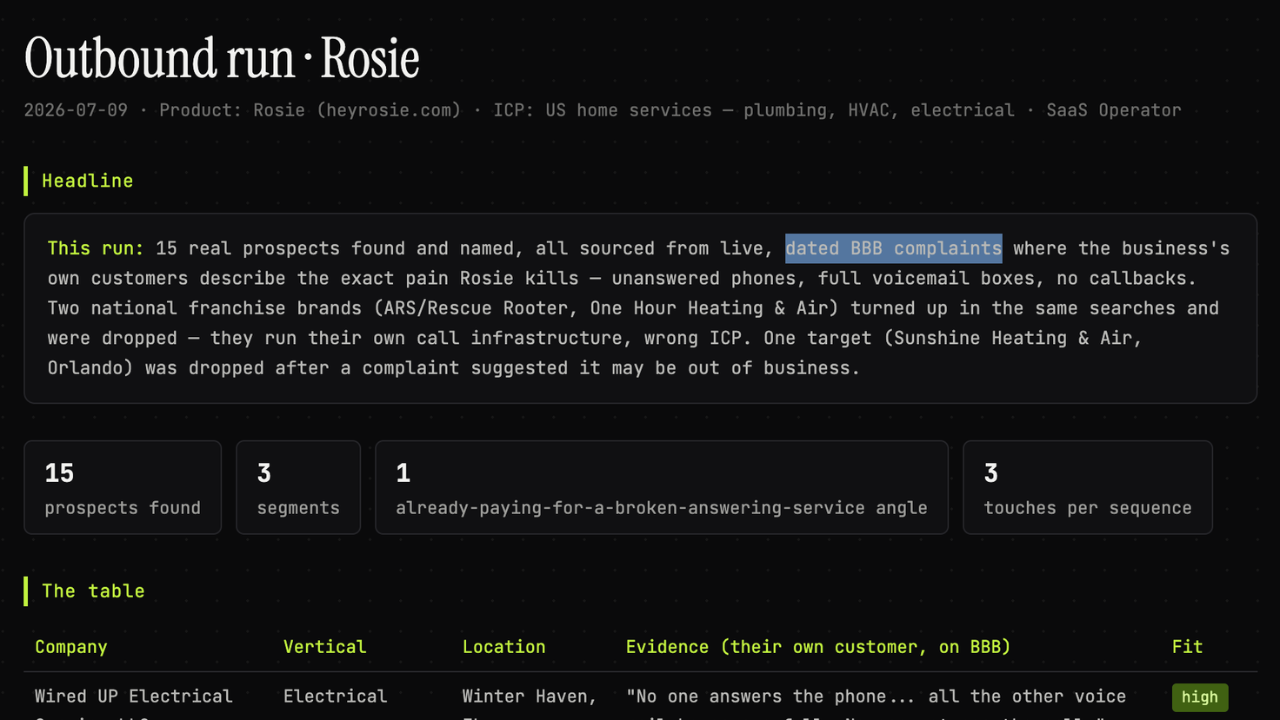This screenshot has height=720, width=1280.
Task: Click the 'high' fit badge
Action: 1200,697
